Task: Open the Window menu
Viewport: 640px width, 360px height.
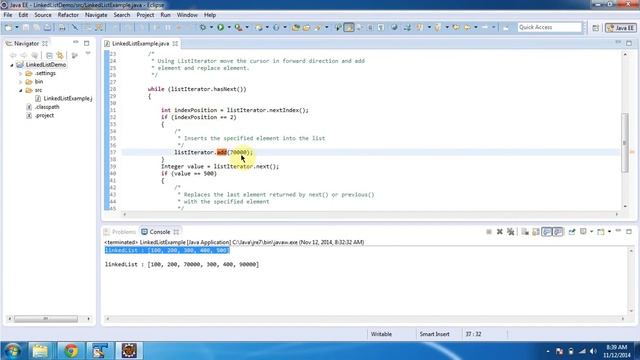Action: point(187,15)
